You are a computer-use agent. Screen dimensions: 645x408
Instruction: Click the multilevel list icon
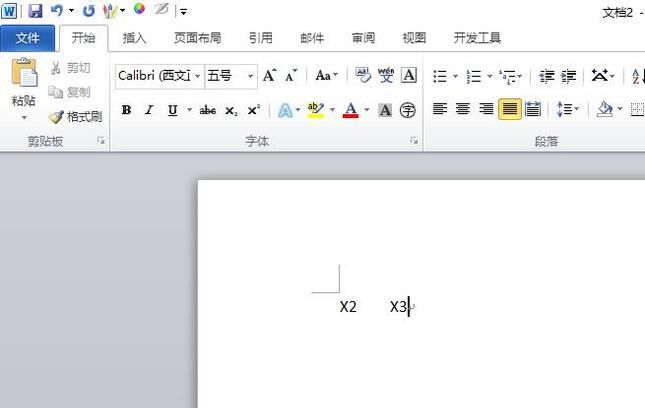click(508, 76)
